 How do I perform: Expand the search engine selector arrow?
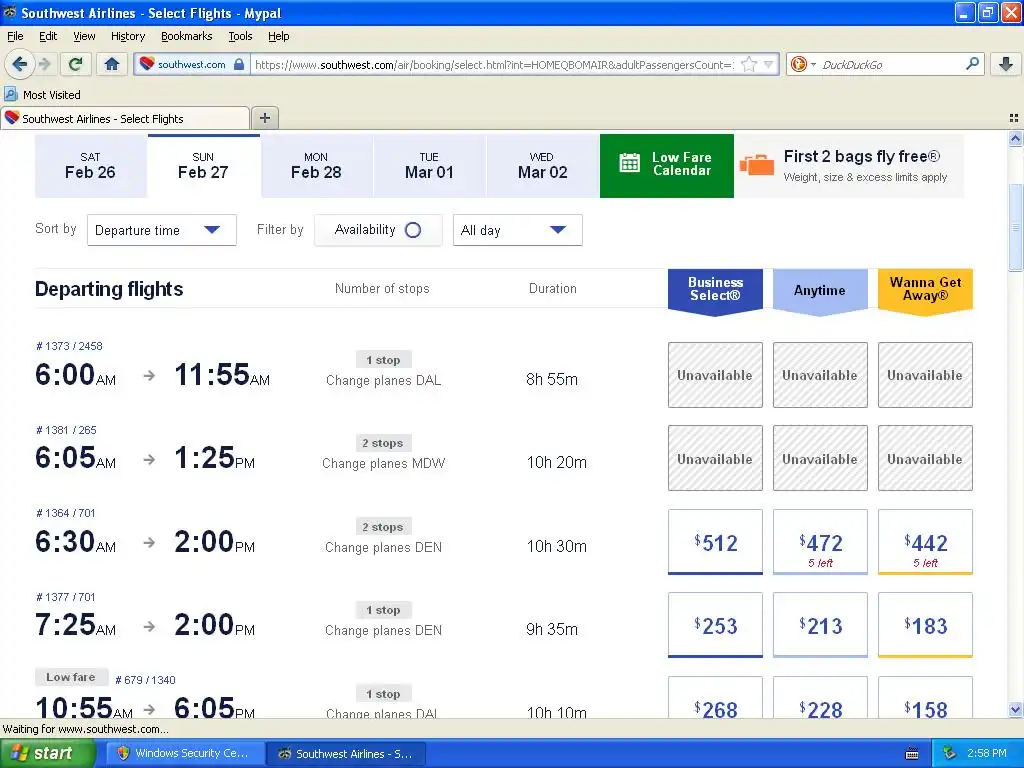coord(813,64)
